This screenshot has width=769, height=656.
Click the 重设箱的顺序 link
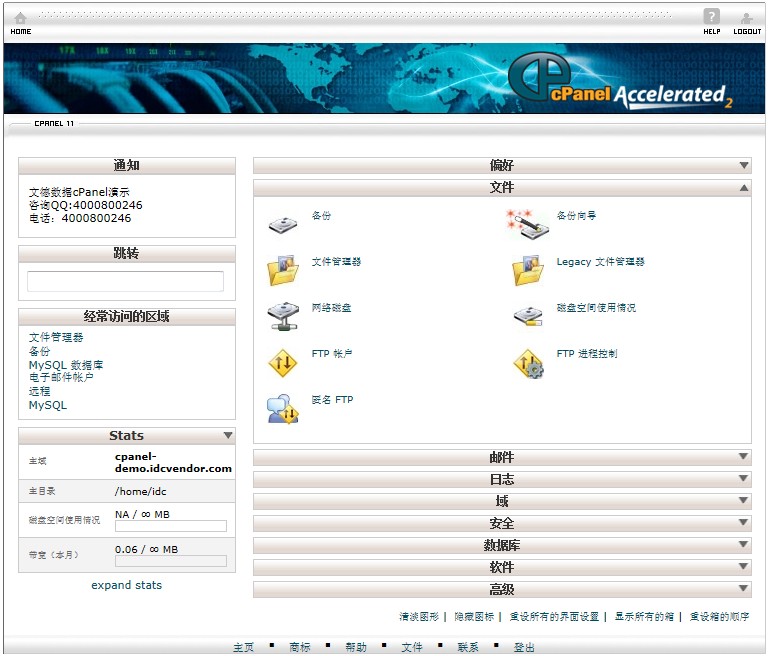[x=719, y=616]
